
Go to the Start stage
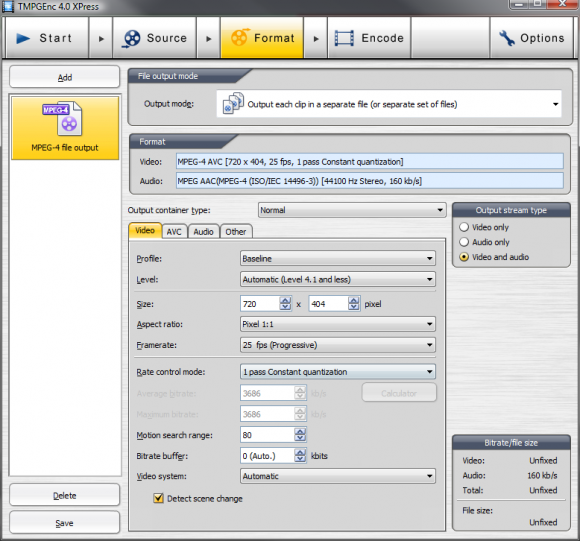point(47,38)
